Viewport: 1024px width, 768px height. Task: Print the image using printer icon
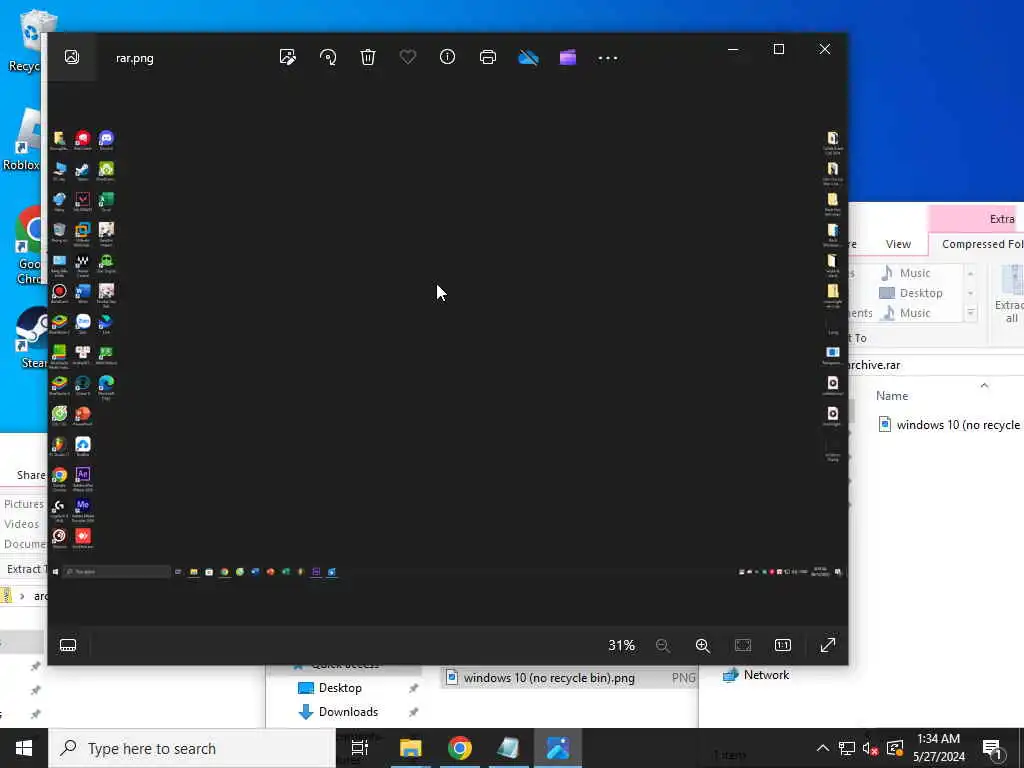click(x=488, y=57)
